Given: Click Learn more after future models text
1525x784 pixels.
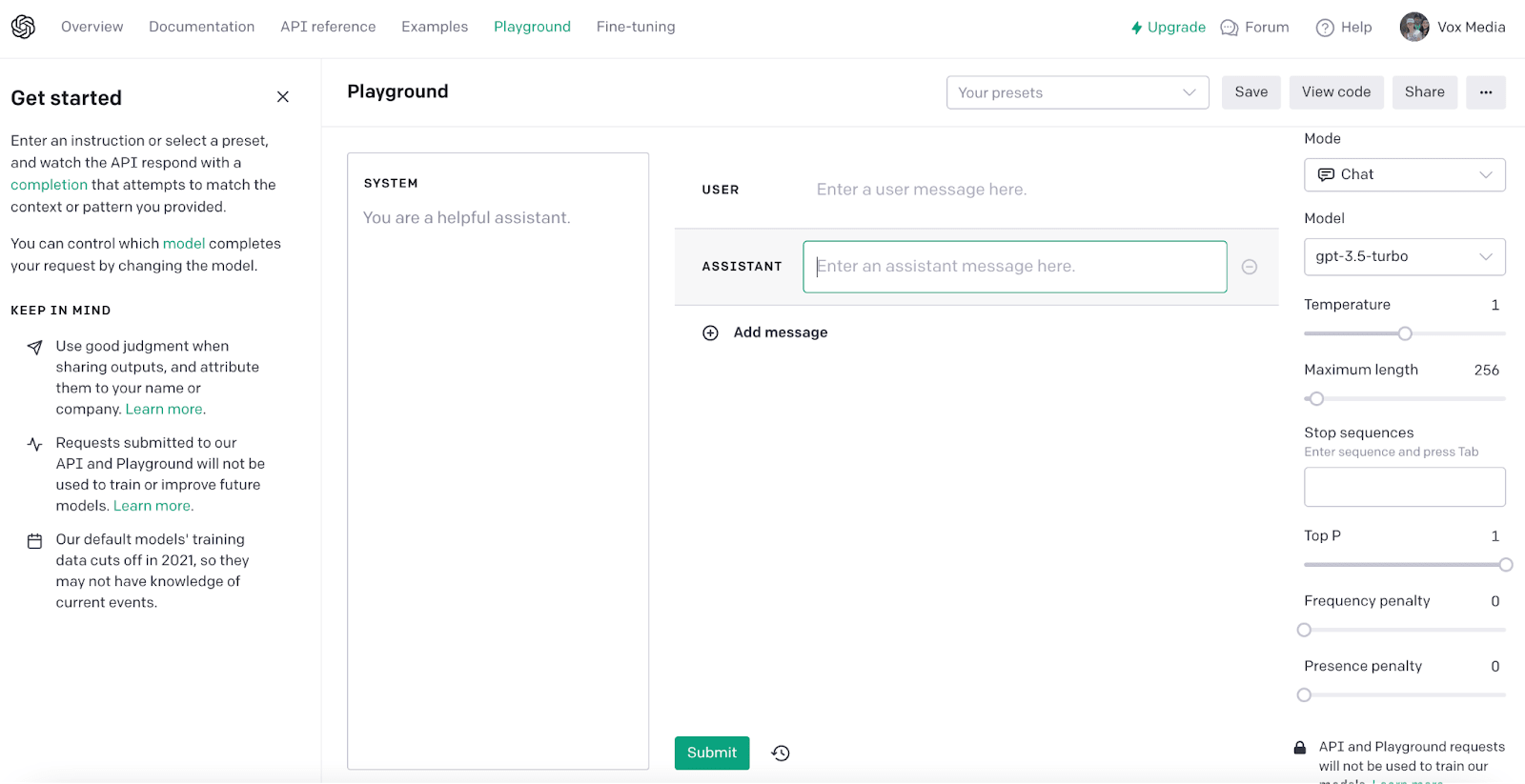Looking at the screenshot, I should coord(152,506).
